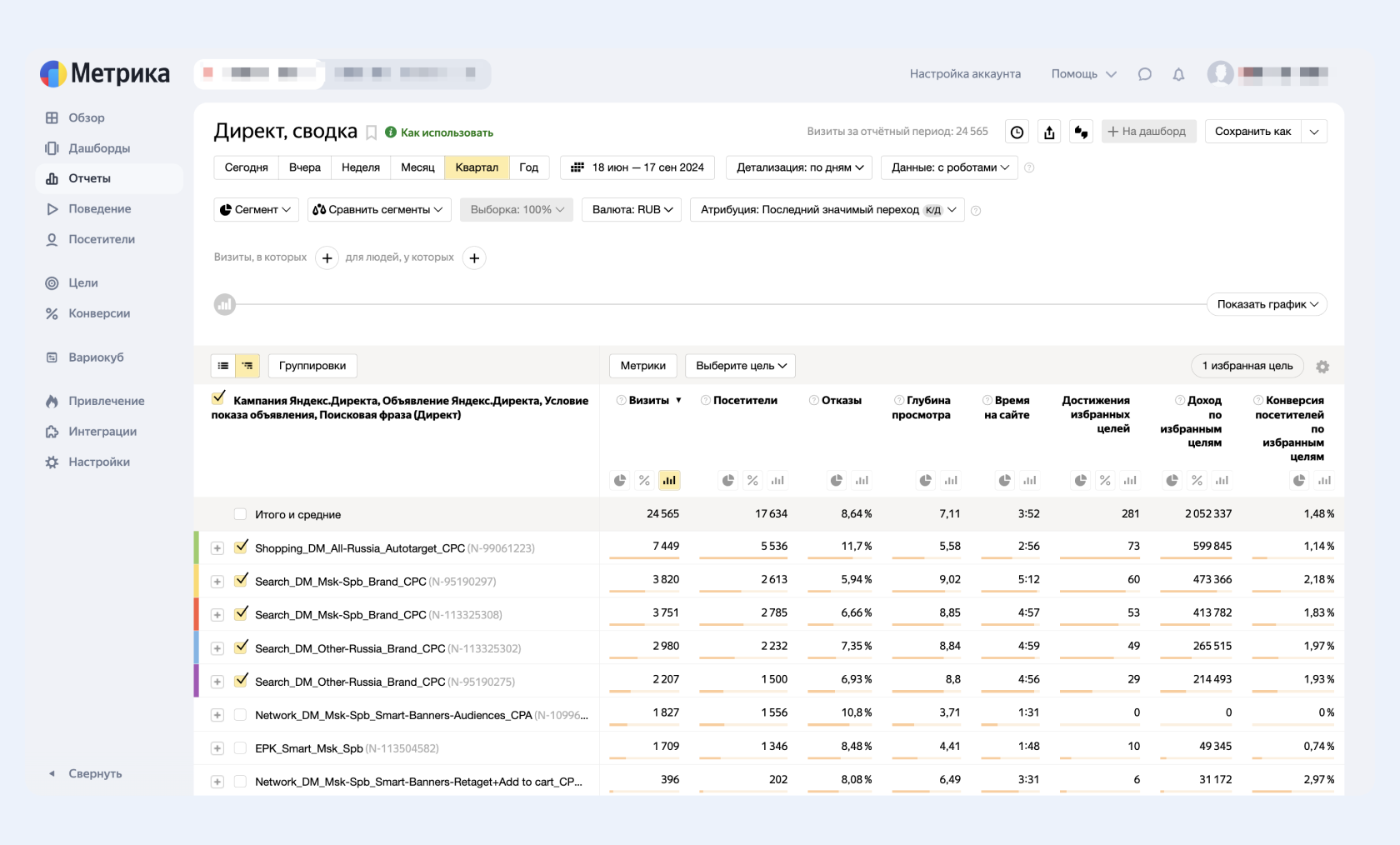
Task: Click the Группировки button
Action: 312,366
